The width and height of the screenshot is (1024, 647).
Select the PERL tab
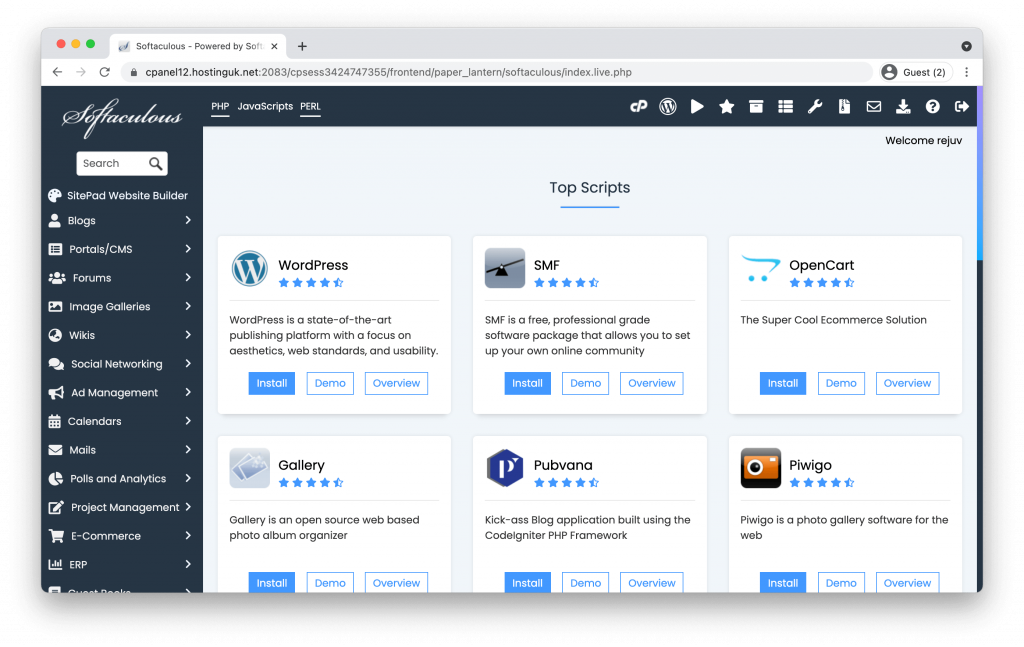click(x=310, y=106)
